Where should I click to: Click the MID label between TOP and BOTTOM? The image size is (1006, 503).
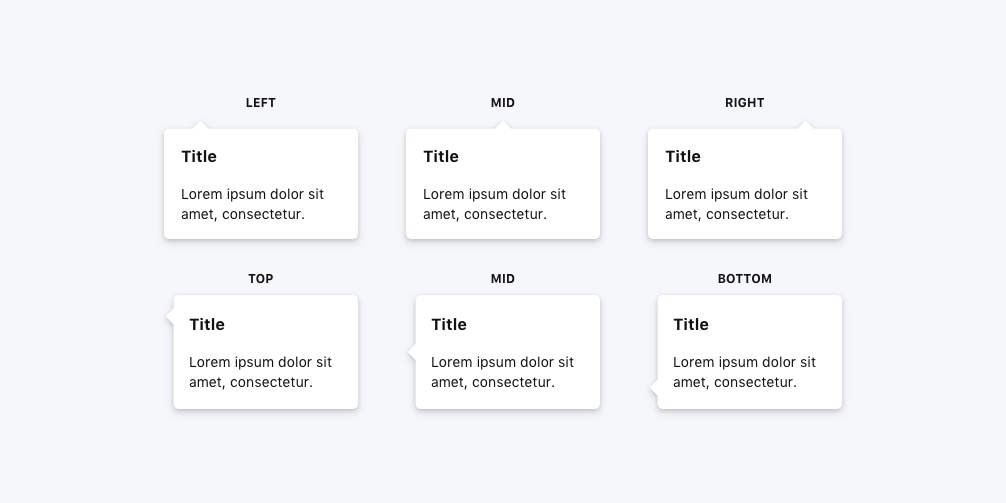[x=503, y=279]
